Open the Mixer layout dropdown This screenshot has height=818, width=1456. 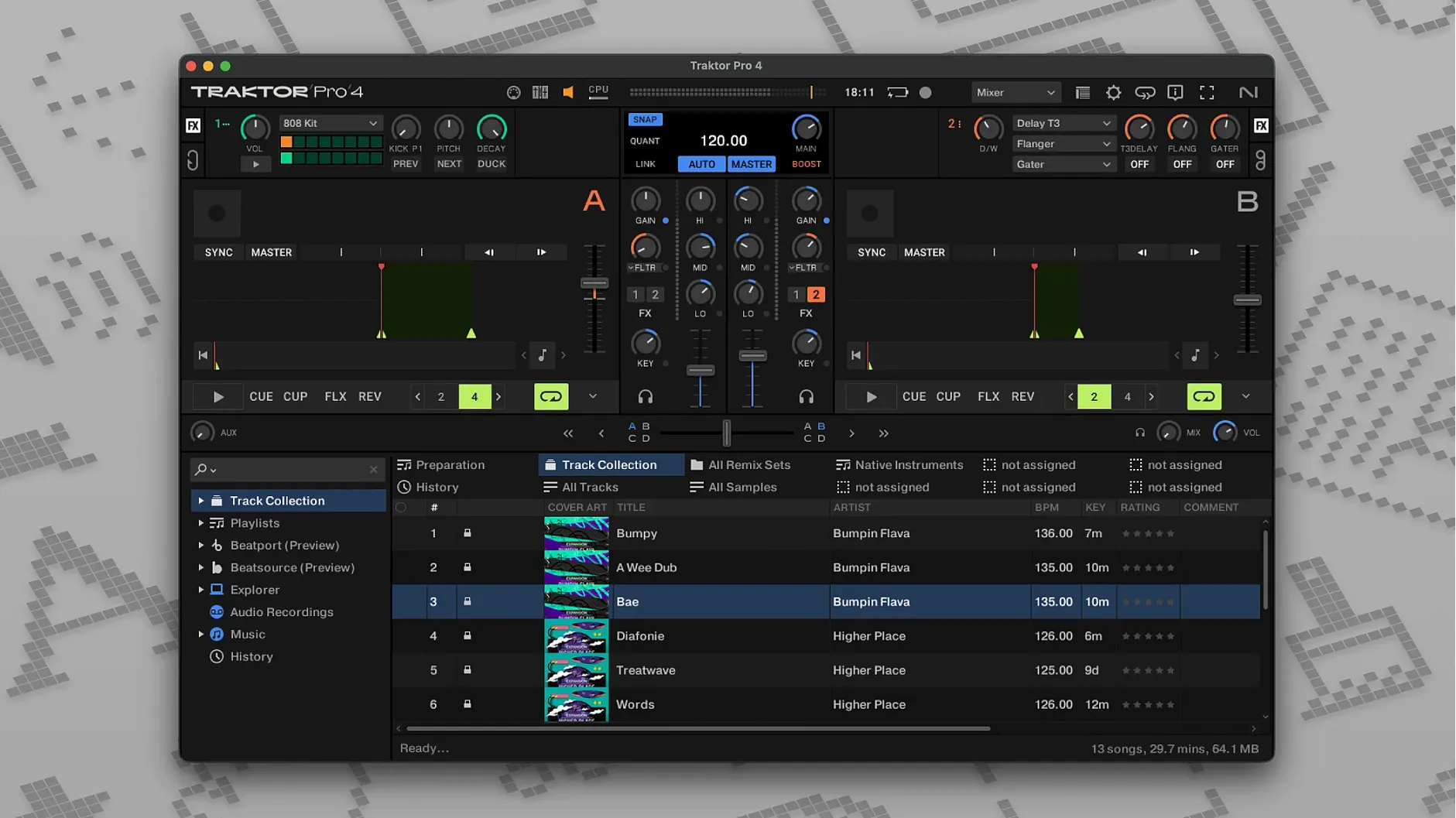[x=1016, y=93]
